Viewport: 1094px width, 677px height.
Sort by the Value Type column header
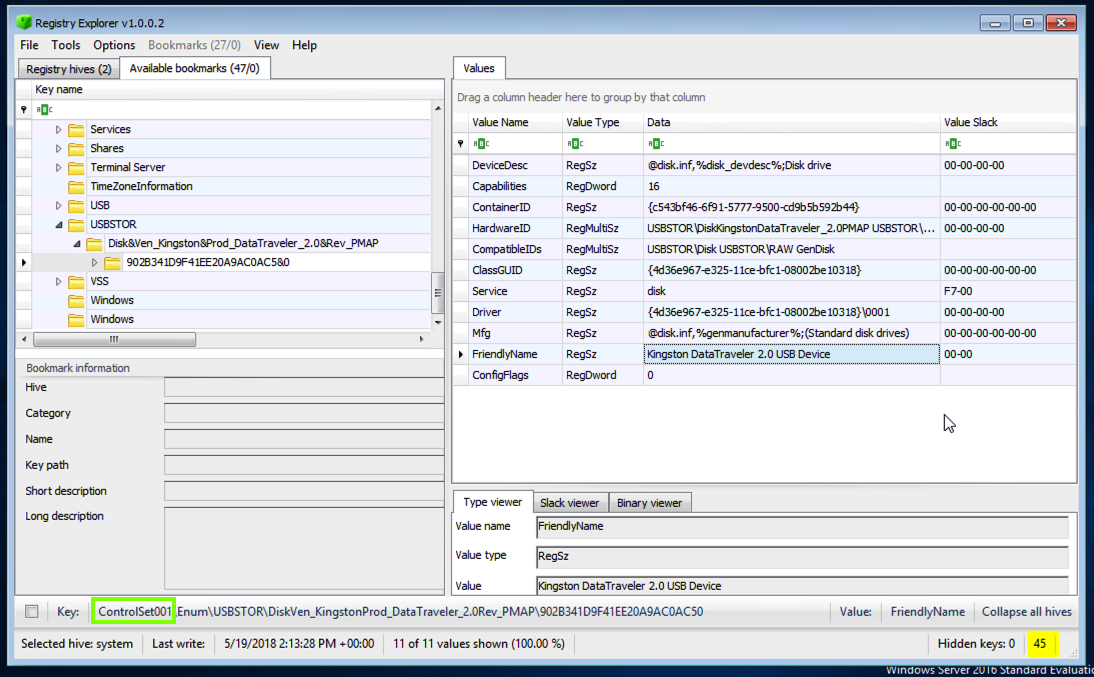coord(592,122)
